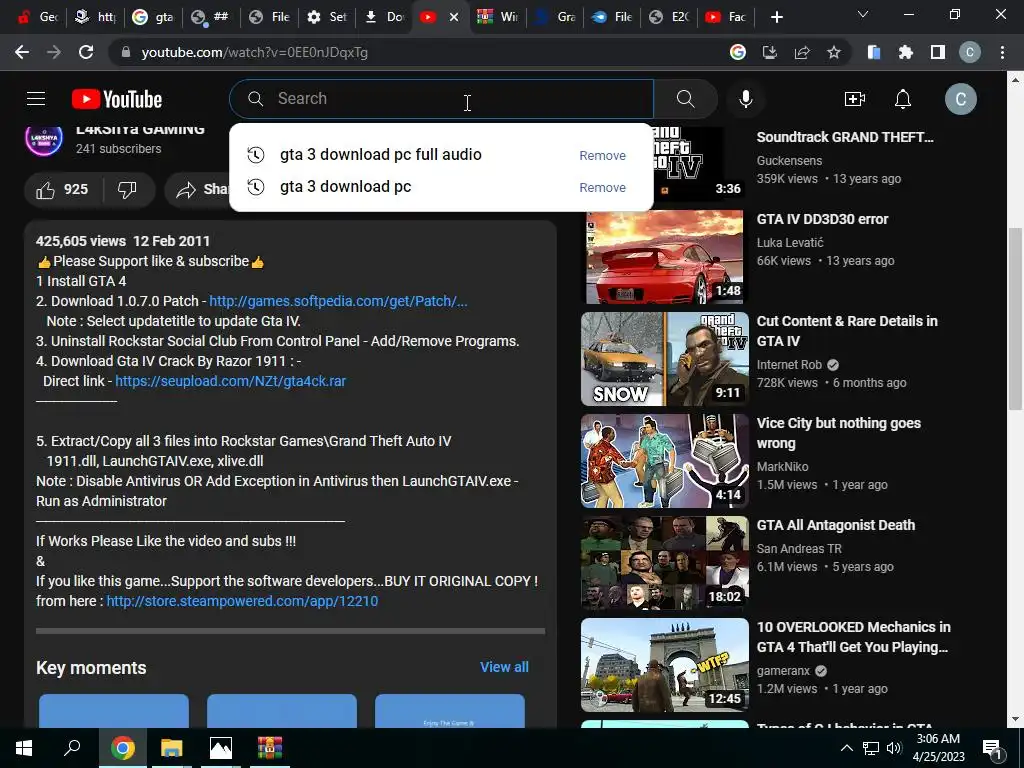Switch to the 'Wi' WinRAR tab
The height and width of the screenshot is (768, 1024).
(x=498, y=17)
